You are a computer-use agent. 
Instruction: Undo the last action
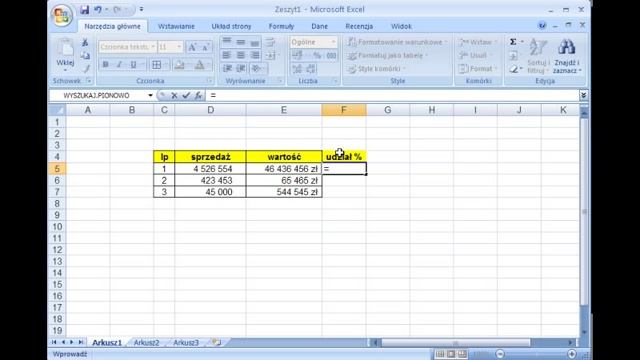pyautogui.click(x=98, y=9)
